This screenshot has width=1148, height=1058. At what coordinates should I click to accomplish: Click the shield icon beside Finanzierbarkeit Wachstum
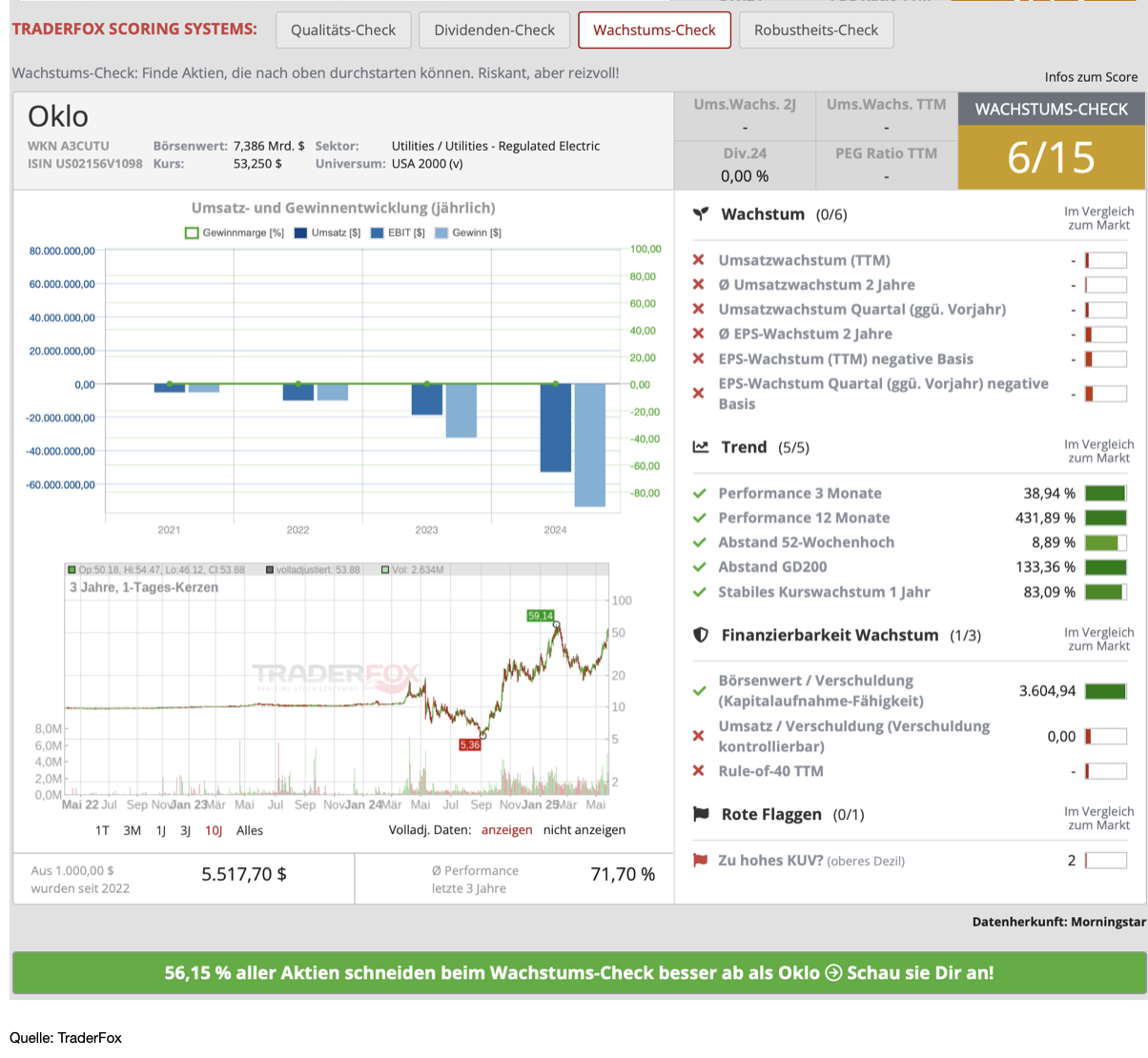click(701, 635)
